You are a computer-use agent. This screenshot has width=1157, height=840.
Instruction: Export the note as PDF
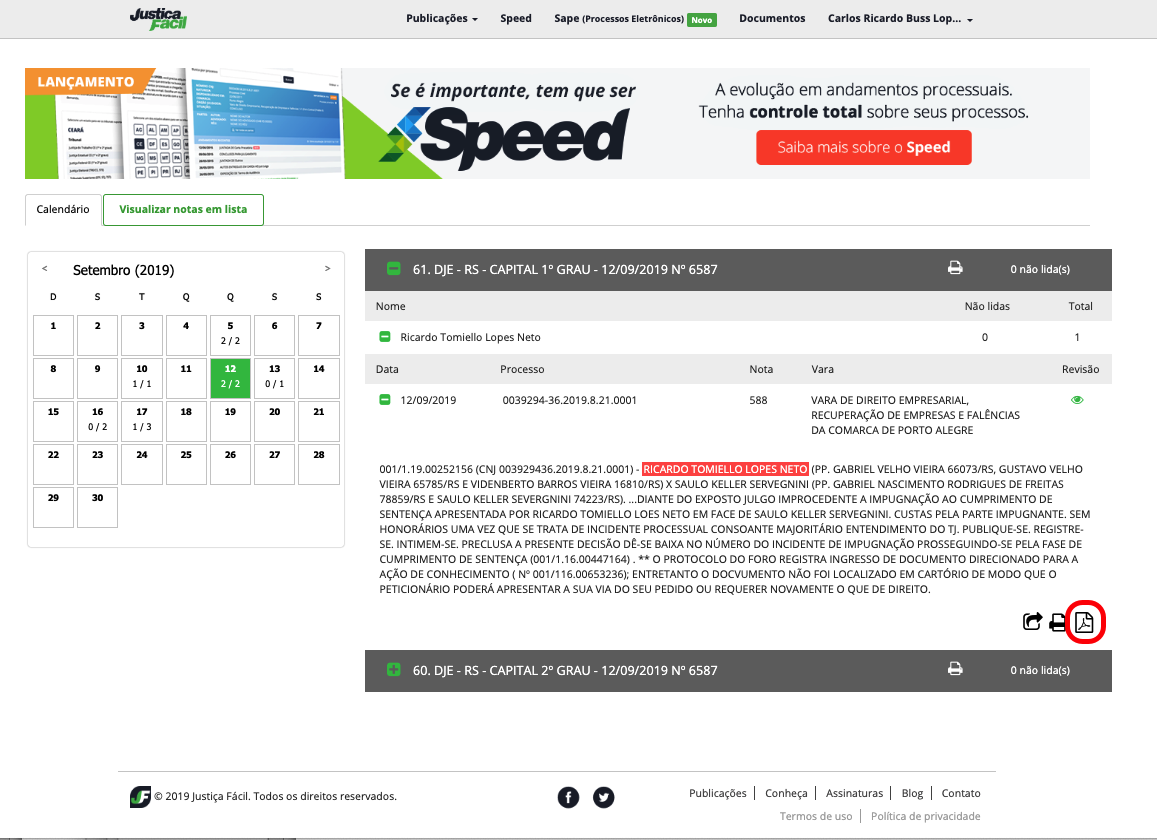tap(1084, 622)
